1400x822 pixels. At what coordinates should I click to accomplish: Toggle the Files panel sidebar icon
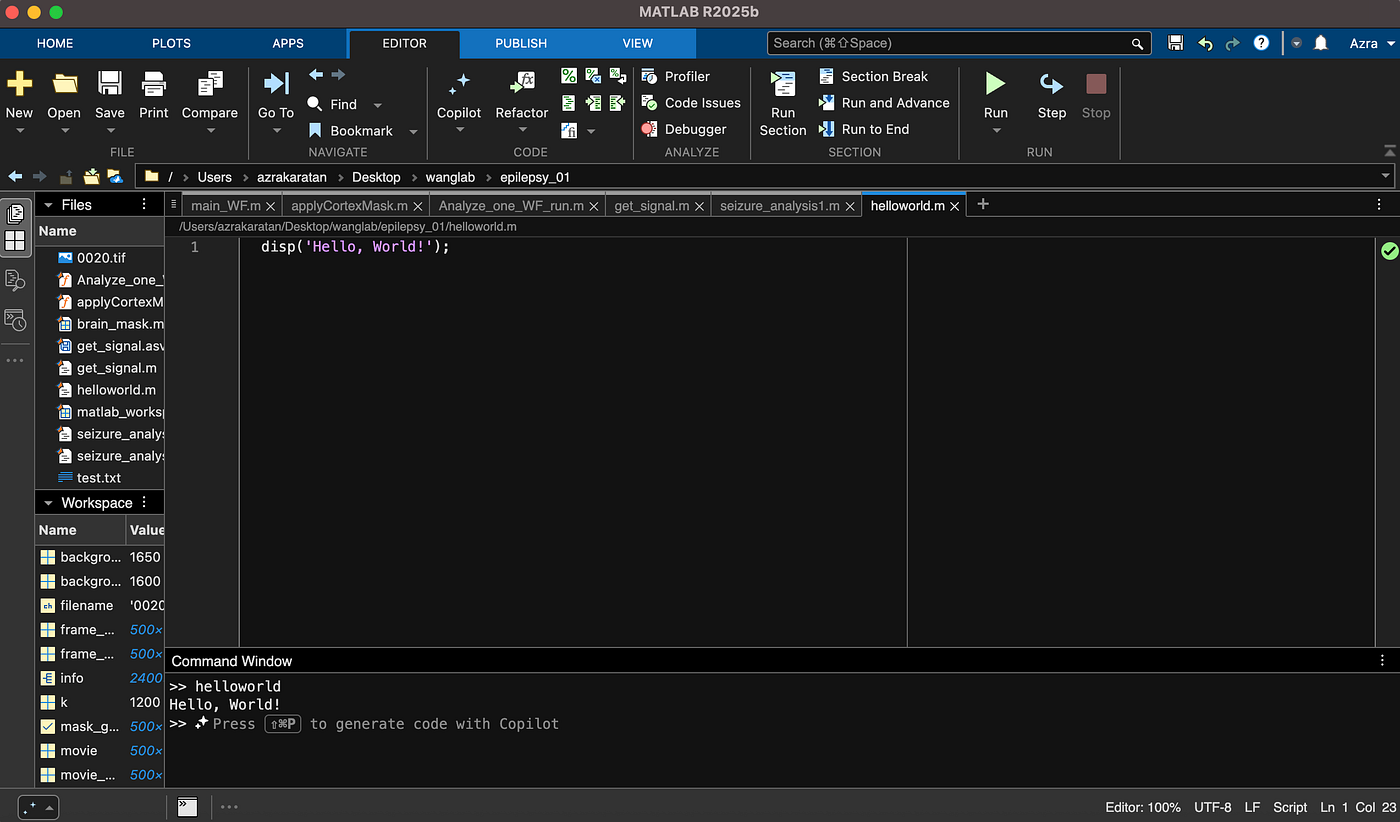point(15,214)
